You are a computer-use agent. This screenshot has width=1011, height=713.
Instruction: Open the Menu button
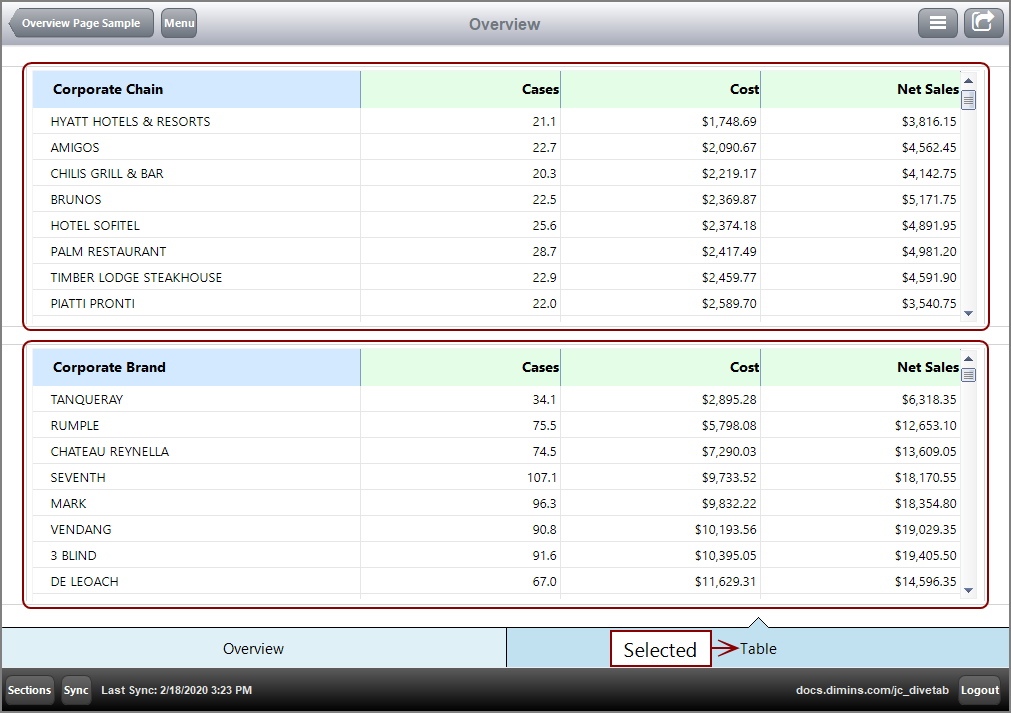click(178, 22)
